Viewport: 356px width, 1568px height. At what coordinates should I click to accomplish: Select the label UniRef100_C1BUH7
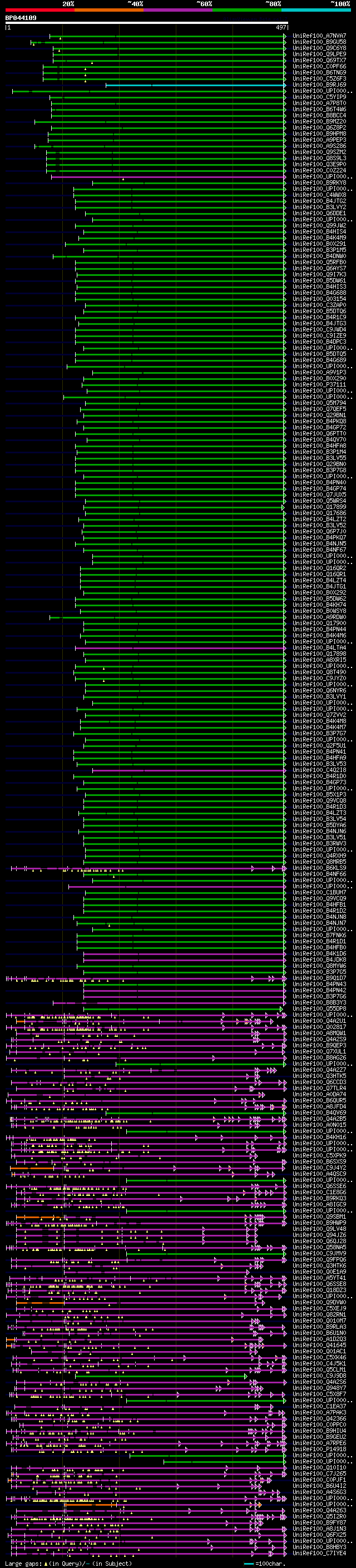pos(319,892)
